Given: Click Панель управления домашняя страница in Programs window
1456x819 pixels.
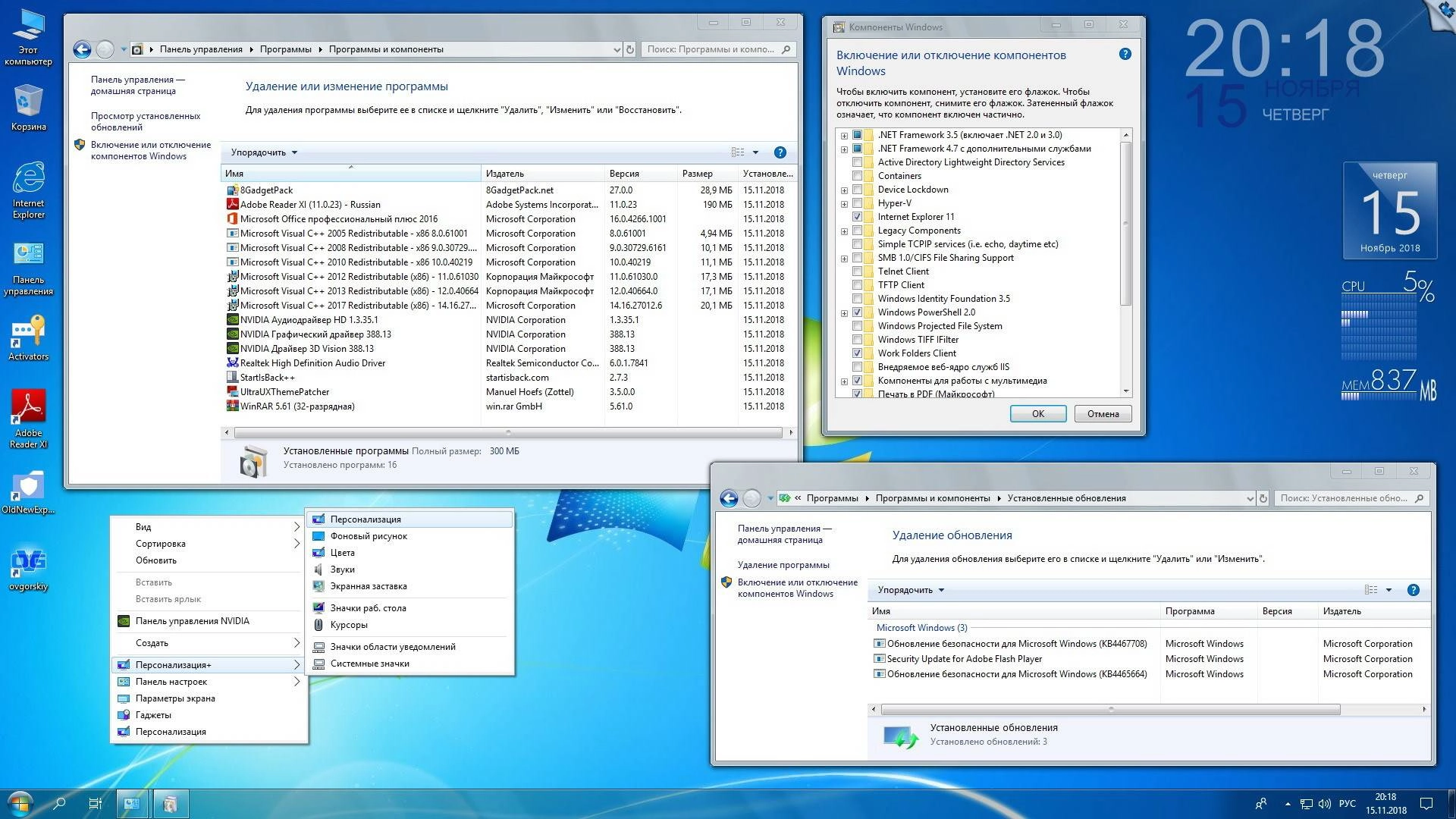Looking at the screenshot, I should click(x=137, y=85).
